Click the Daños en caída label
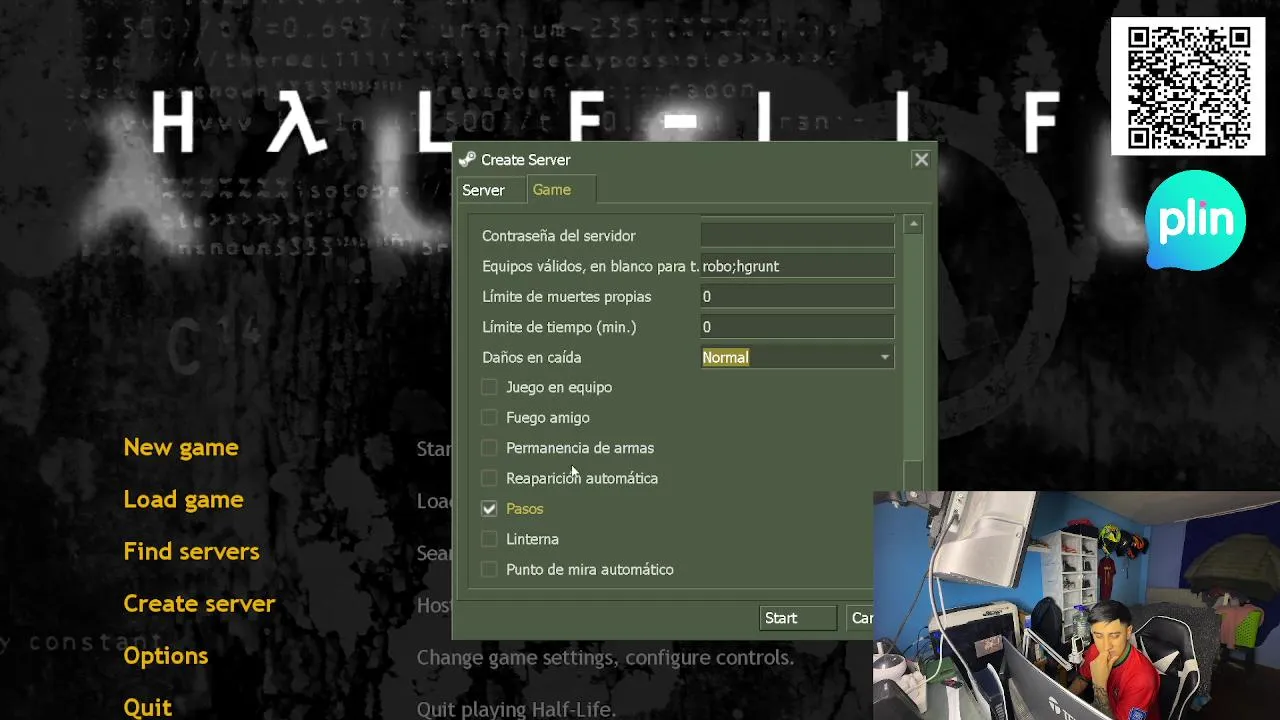This screenshot has width=1280, height=720. tap(531, 357)
